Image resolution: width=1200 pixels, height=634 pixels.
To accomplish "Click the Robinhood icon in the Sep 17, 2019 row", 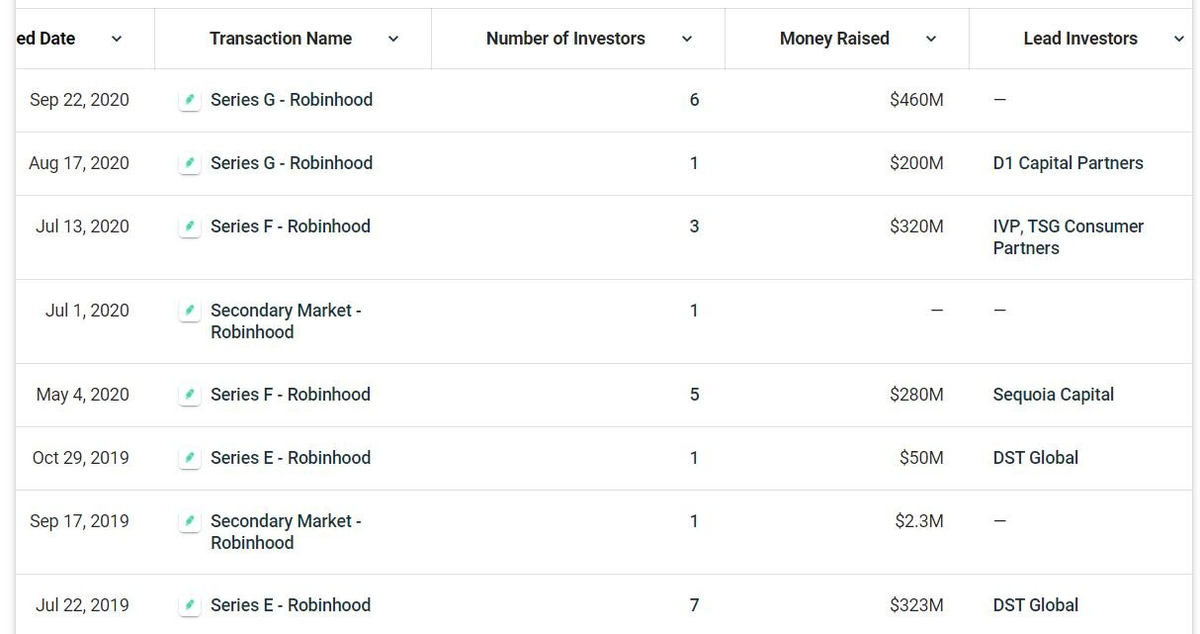I will point(190,522).
